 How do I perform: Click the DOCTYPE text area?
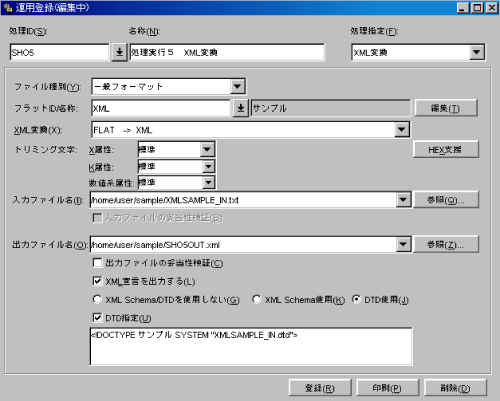pyautogui.click(x=251, y=346)
